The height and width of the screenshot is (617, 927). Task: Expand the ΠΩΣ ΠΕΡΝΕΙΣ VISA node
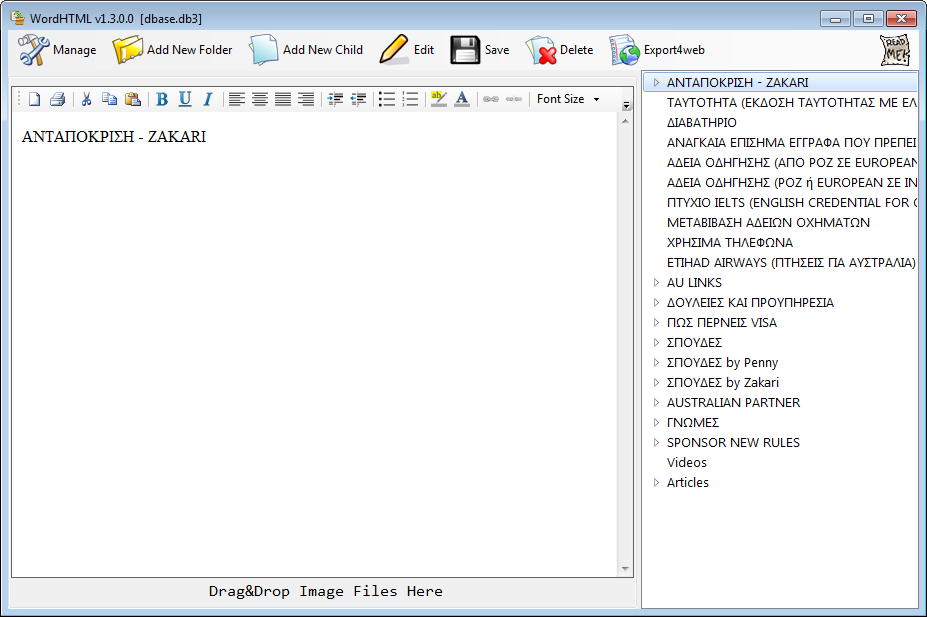(656, 323)
